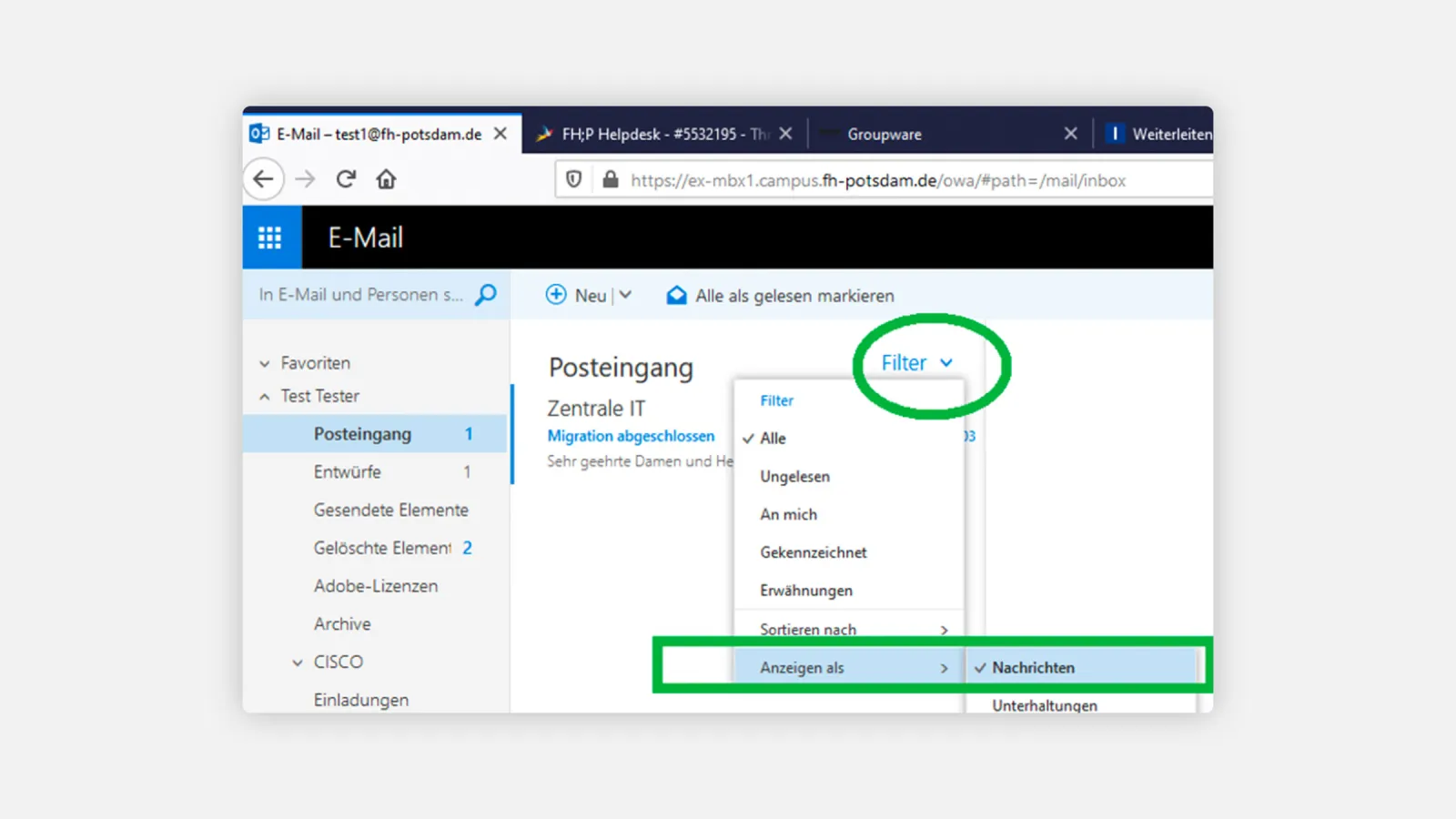Click the padlock site security icon
This screenshot has height=819, width=1456.
point(611,180)
